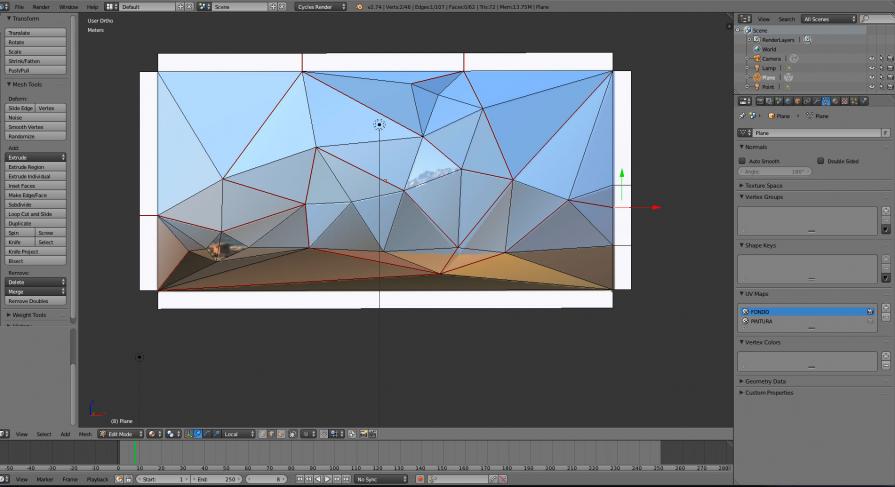Expand the Geometry Data panel
This screenshot has width=895, height=487.
click(765, 381)
